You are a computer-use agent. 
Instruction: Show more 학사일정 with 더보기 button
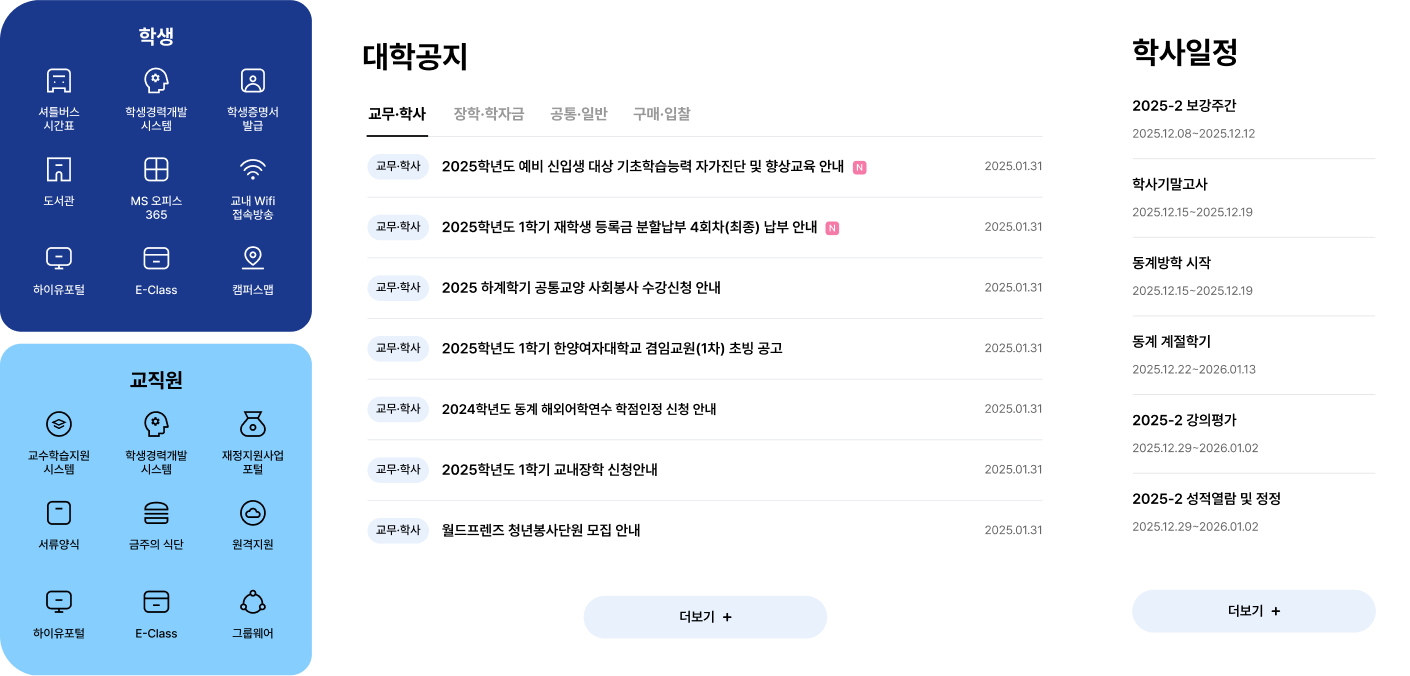point(1253,611)
